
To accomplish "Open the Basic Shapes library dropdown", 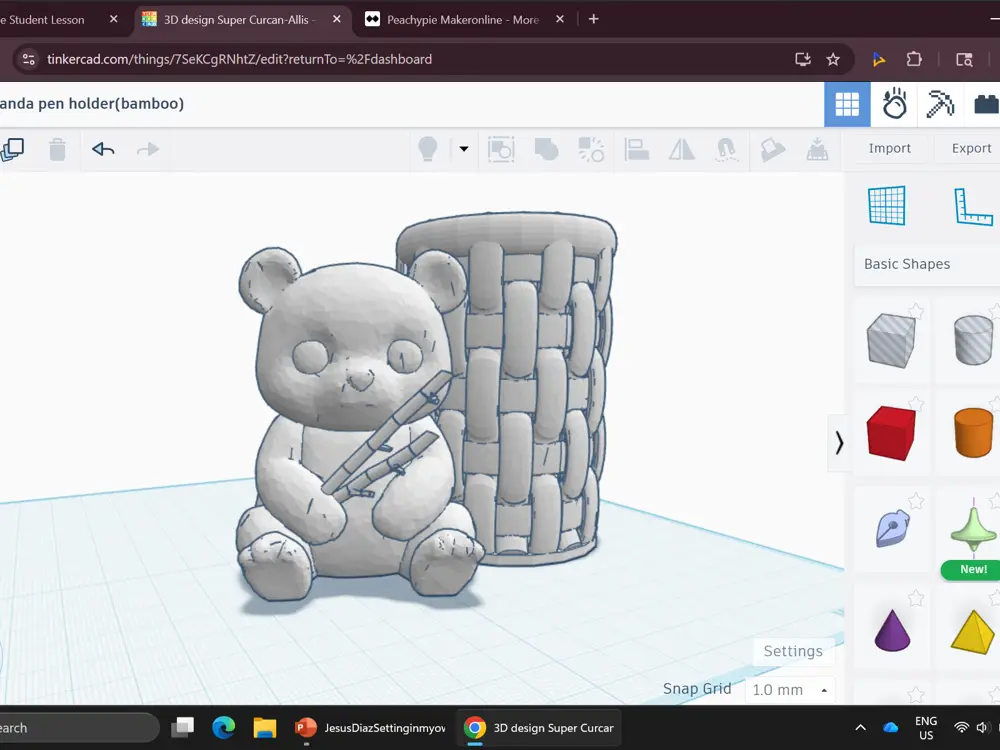I will (927, 264).
